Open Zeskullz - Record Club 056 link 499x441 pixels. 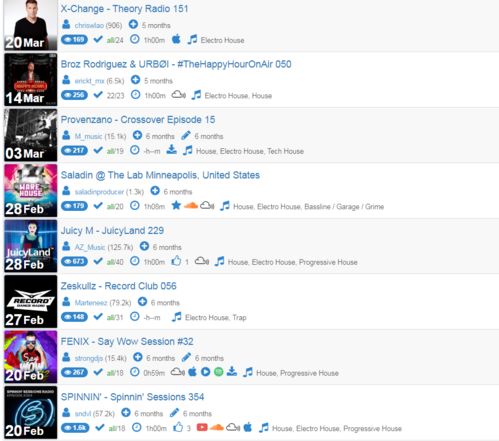(118, 286)
